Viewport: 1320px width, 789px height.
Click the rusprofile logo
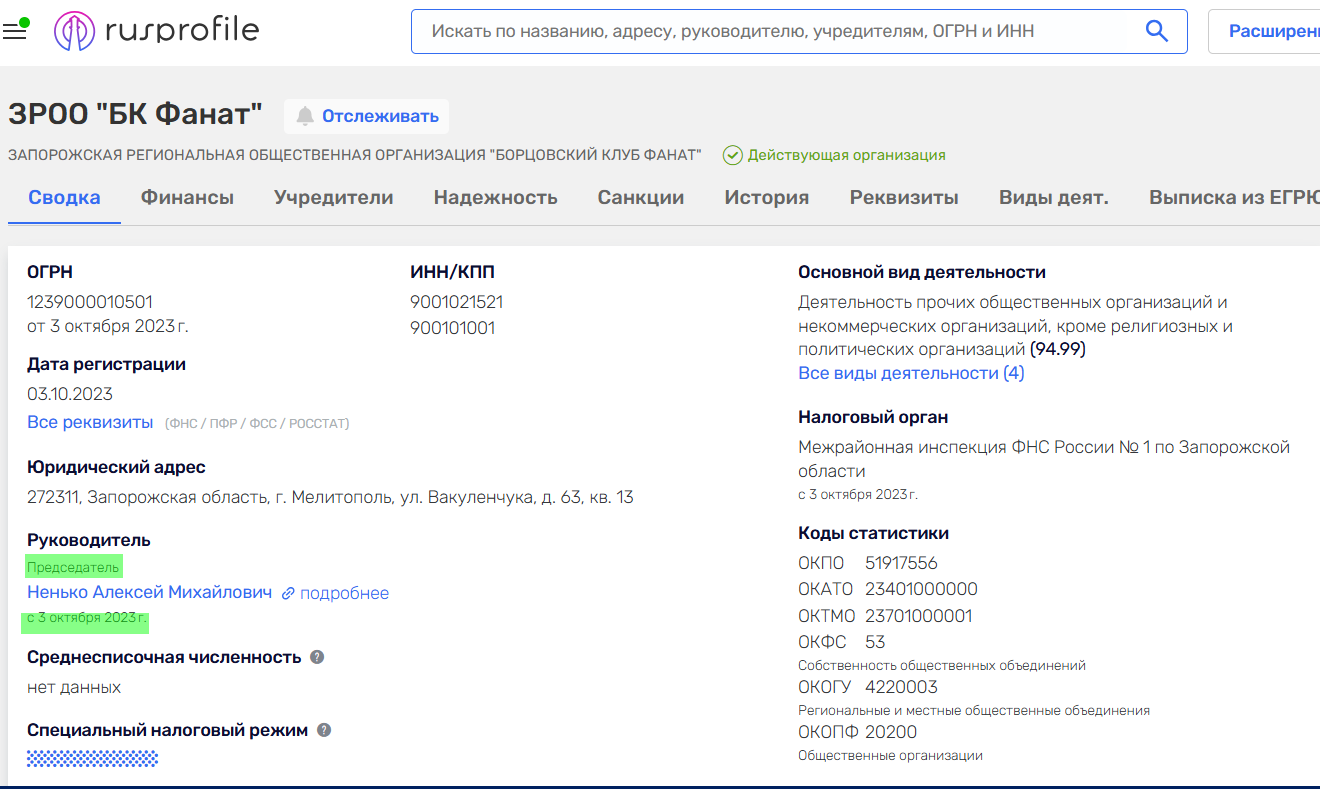(x=157, y=31)
